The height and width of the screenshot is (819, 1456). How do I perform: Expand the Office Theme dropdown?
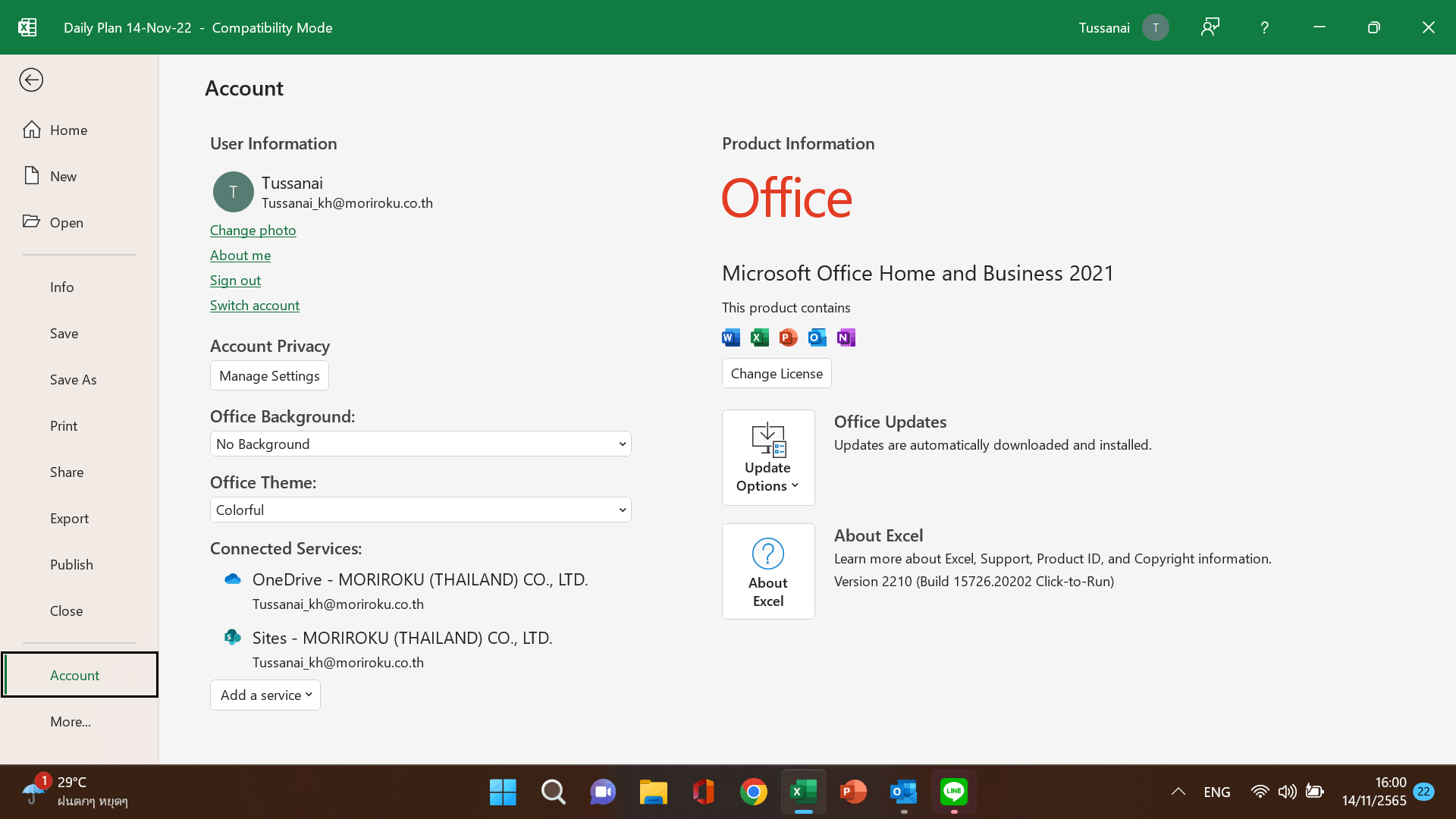click(420, 510)
